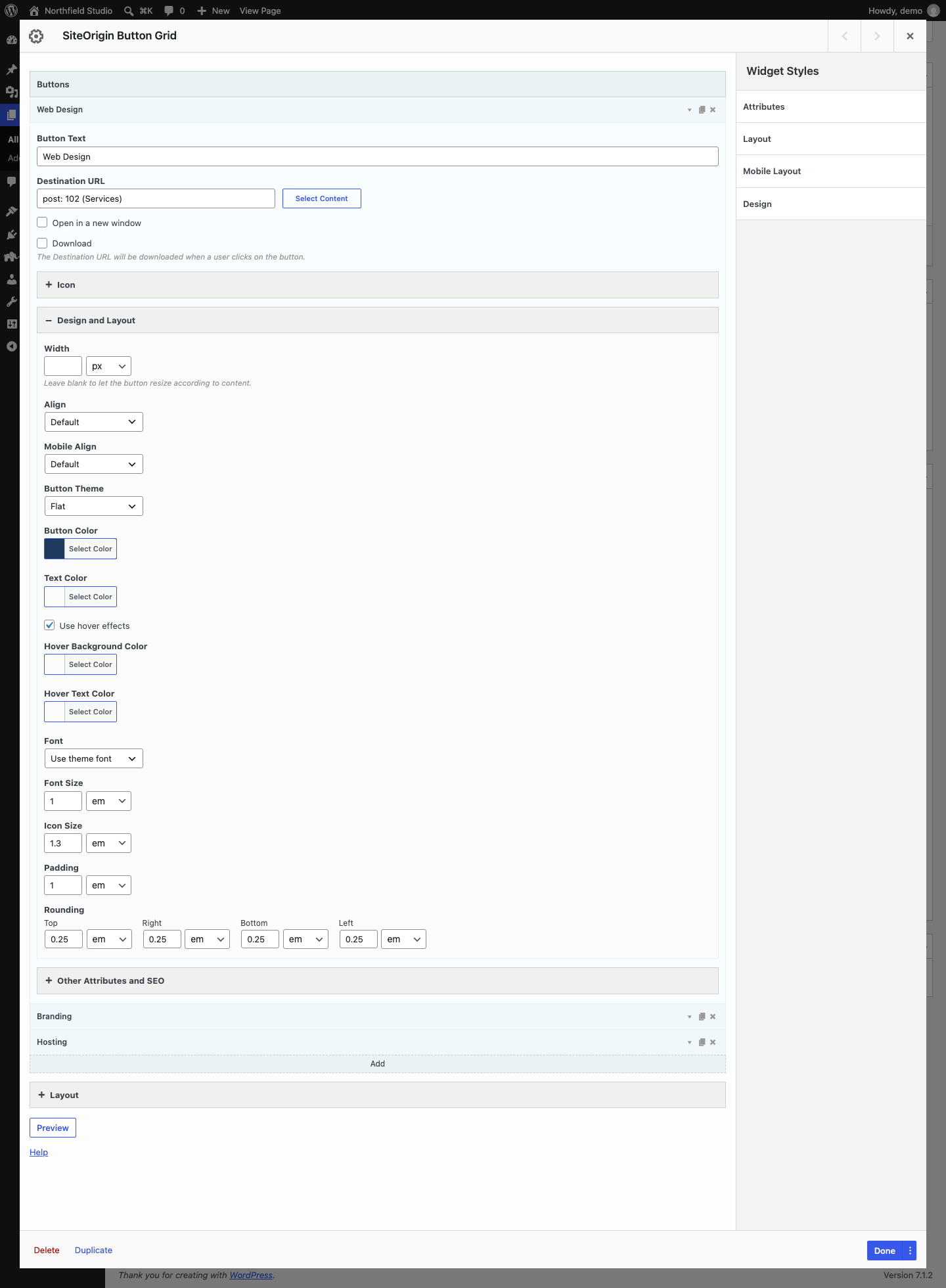Open the Button Theme dropdown showing Flat

pyautogui.click(x=93, y=506)
